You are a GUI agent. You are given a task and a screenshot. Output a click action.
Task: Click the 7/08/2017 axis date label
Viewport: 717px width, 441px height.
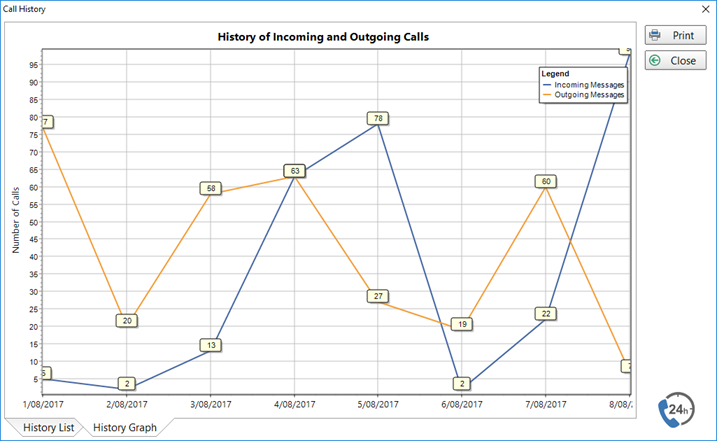[x=546, y=404]
